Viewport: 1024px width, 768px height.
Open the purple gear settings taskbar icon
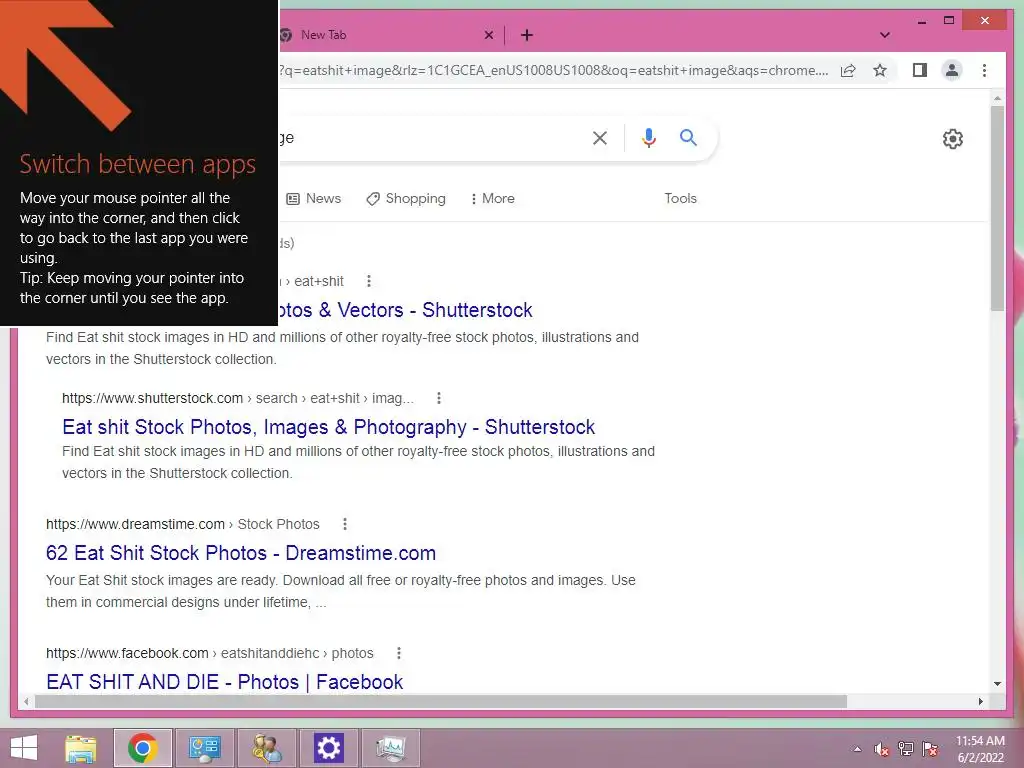tap(328, 748)
